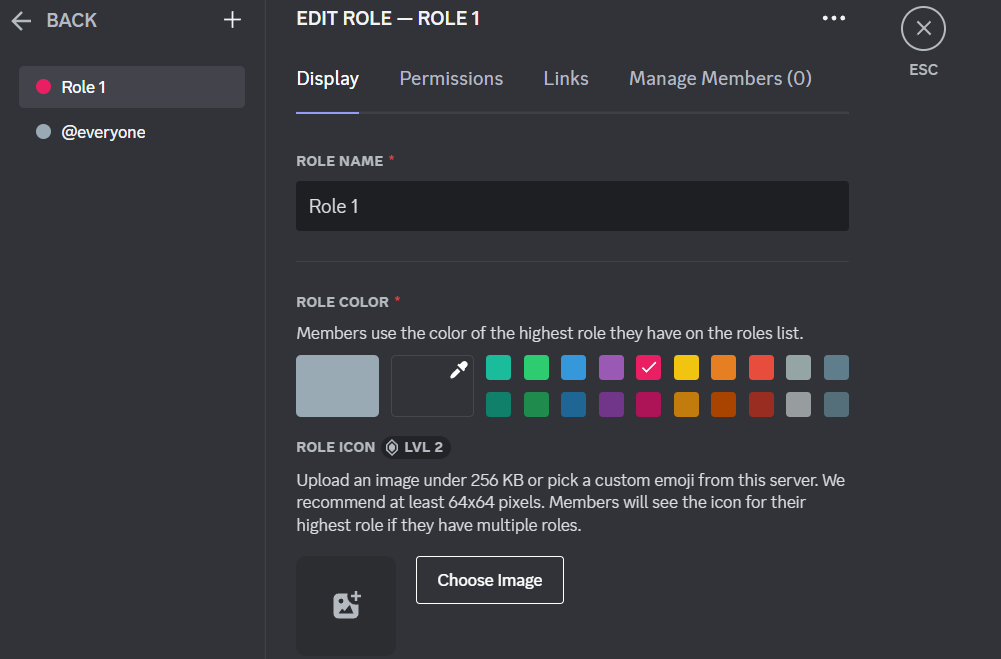Open the three-dot more options menu
Image resolution: width=1001 pixels, height=659 pixels.
coord(833,18)
